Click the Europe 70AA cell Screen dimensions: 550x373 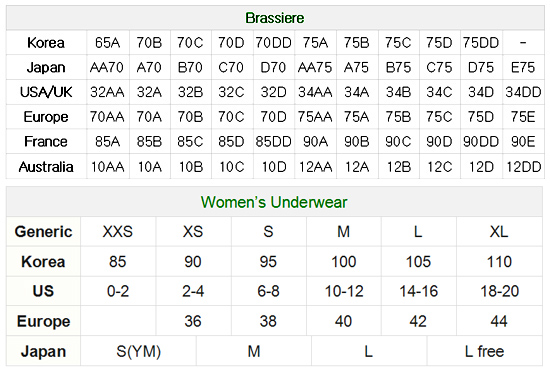click(108, 117)
